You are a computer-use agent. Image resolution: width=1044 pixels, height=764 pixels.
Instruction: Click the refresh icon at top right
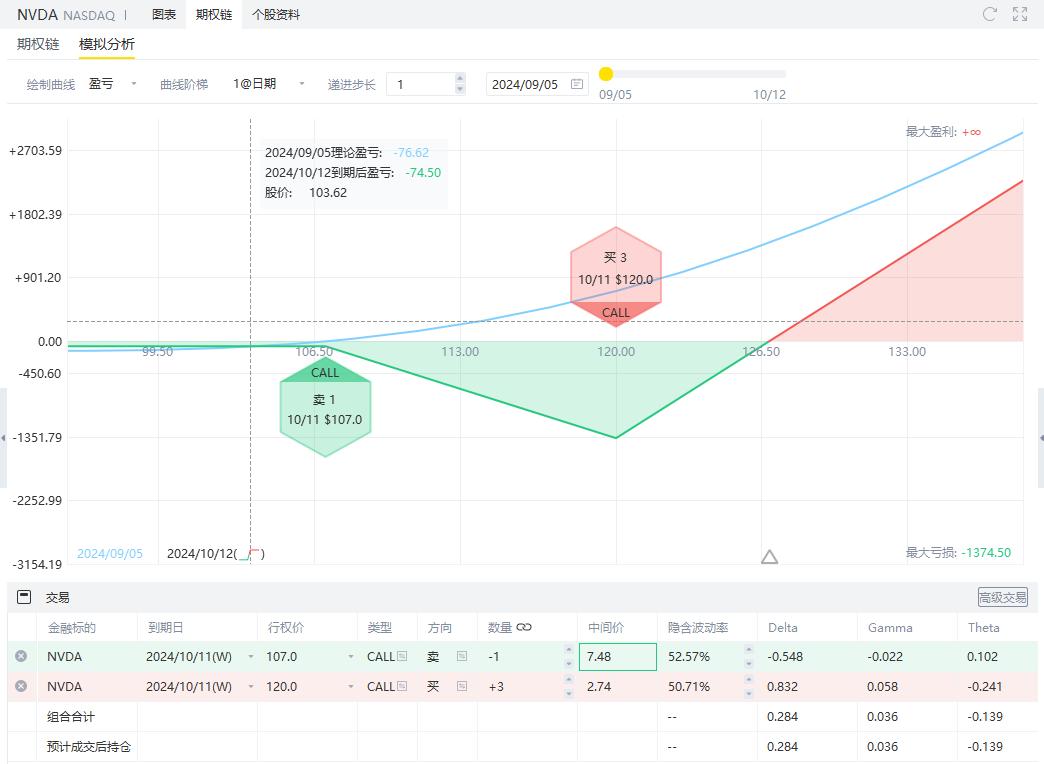(989, 14)
